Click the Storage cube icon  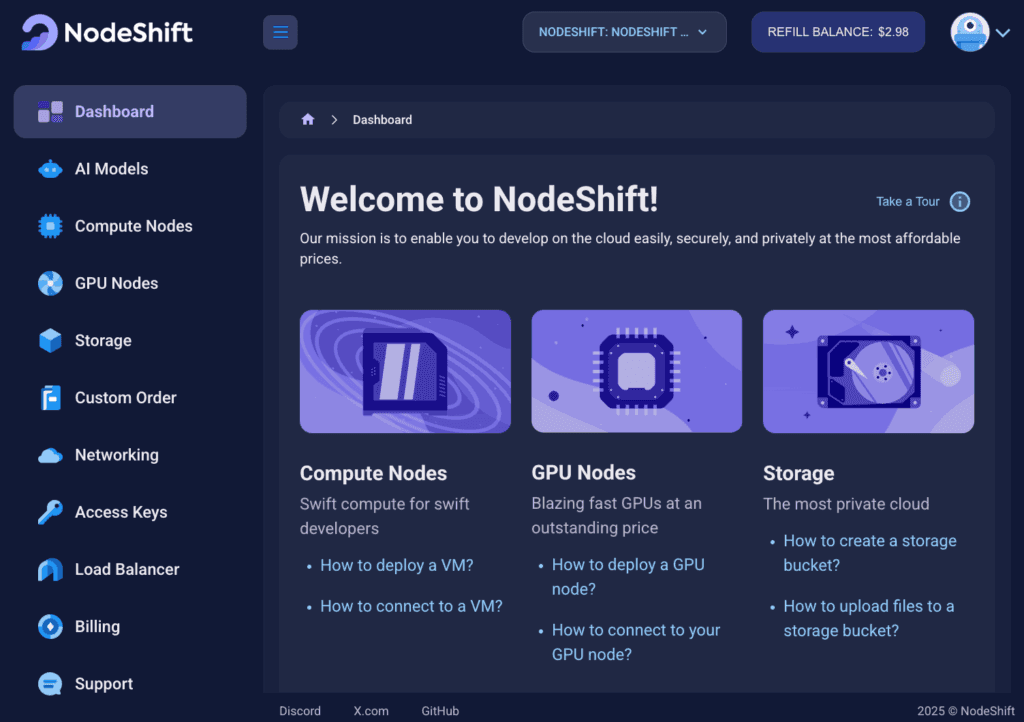[50, 340]
